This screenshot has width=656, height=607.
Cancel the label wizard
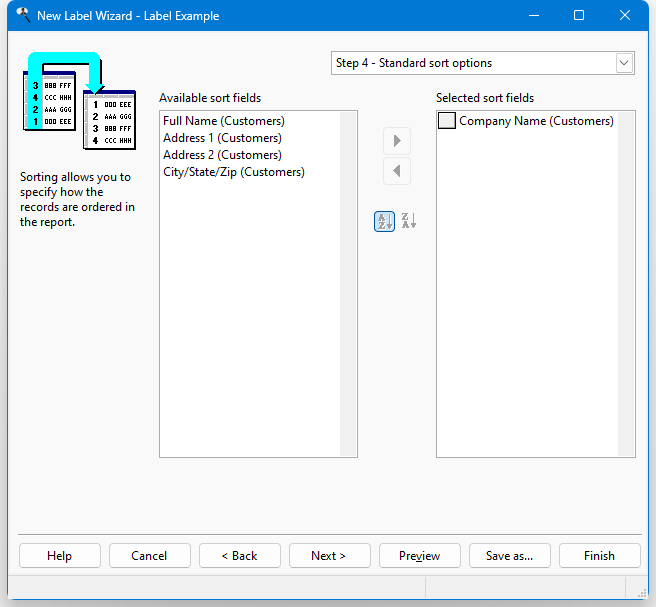coord(150,556)
